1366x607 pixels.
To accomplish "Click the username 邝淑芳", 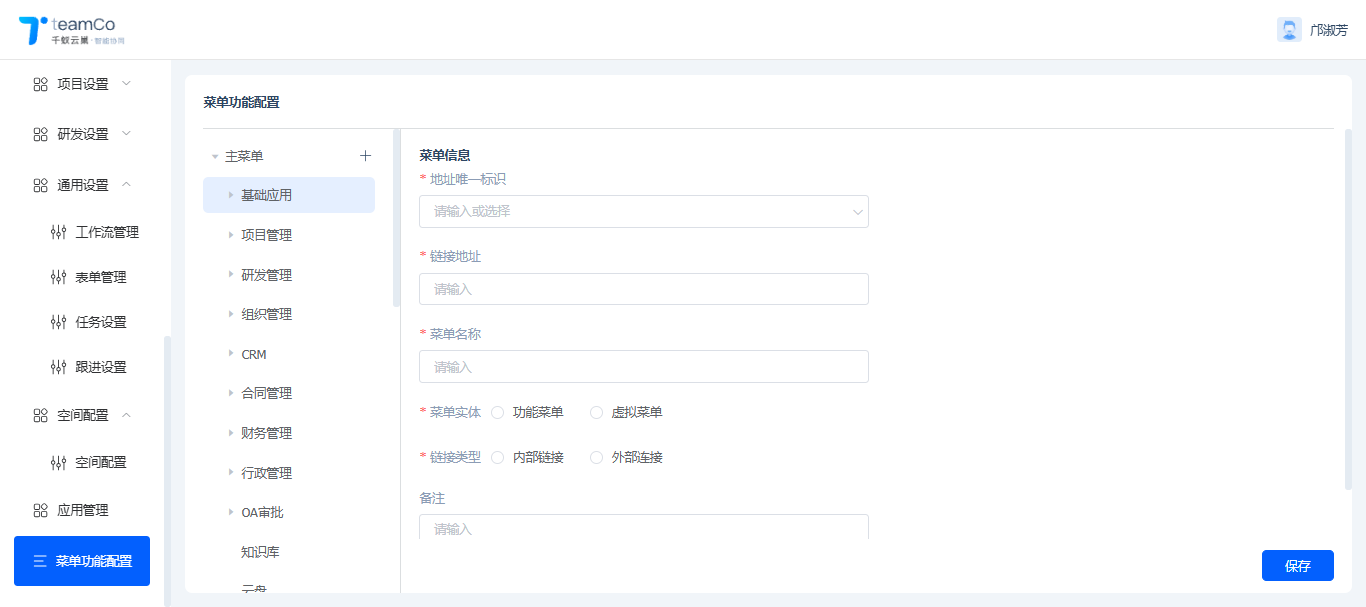I will [1329, 30].
